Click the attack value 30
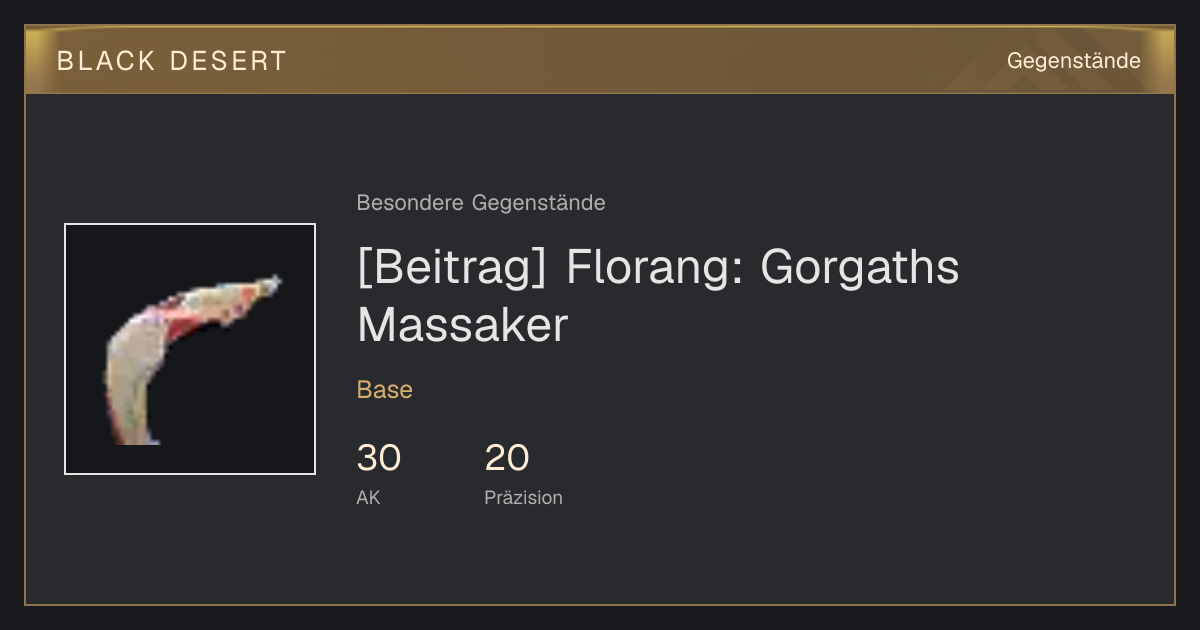Viewport: 1200px width, 630px height. tap(379, 458)
